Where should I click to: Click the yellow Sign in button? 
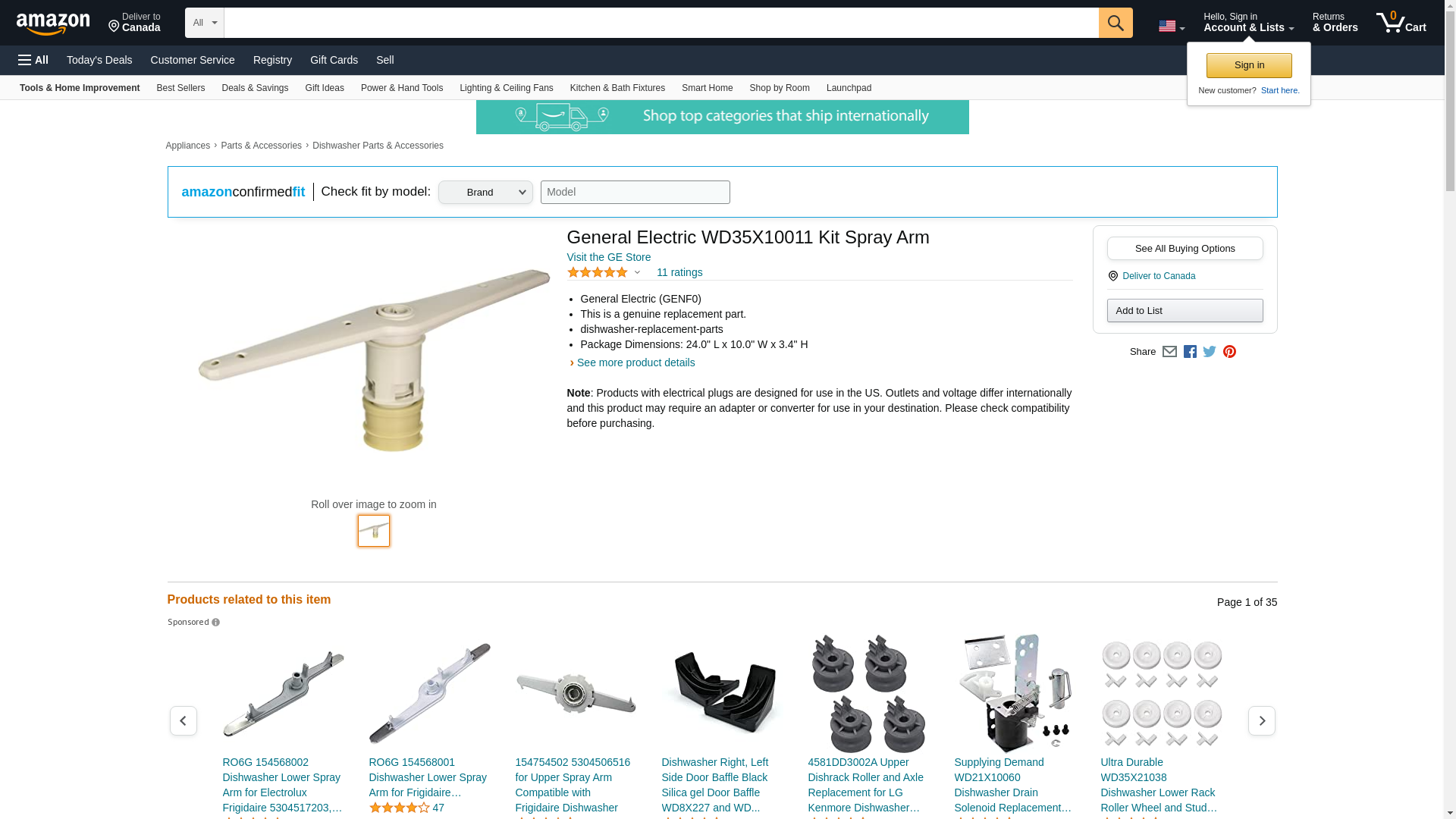click(x=1249, y=65)
